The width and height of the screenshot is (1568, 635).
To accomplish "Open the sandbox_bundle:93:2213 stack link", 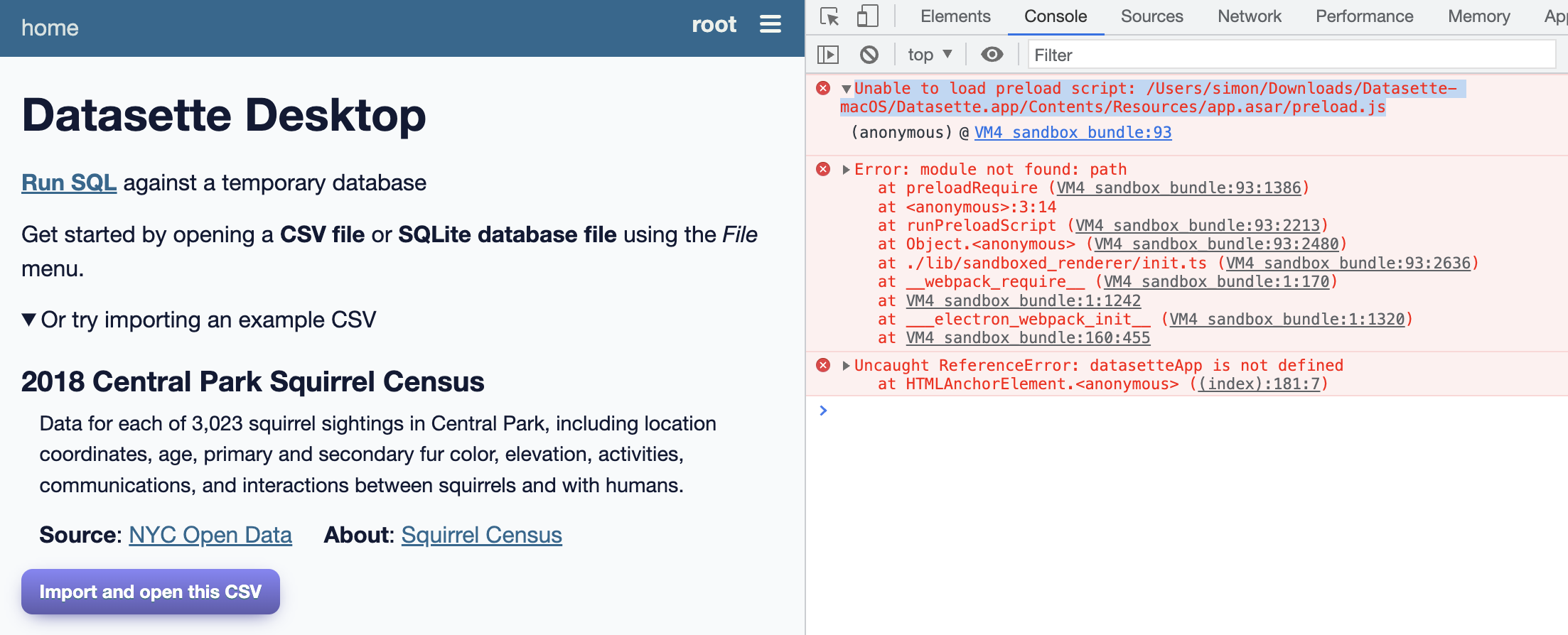I will click(x=1198, y=226).
